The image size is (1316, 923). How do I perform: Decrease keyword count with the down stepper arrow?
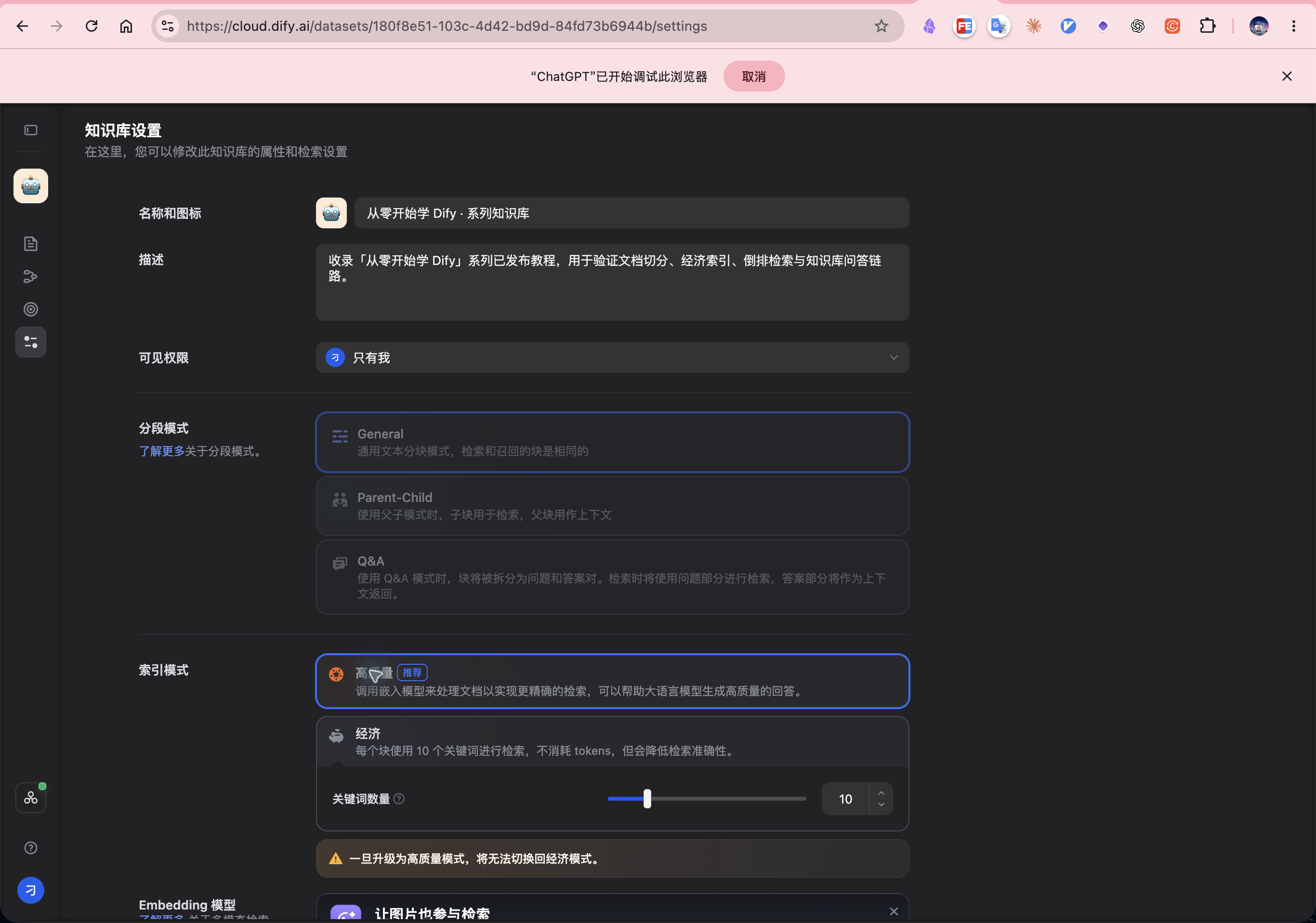[x=881, y=804]
